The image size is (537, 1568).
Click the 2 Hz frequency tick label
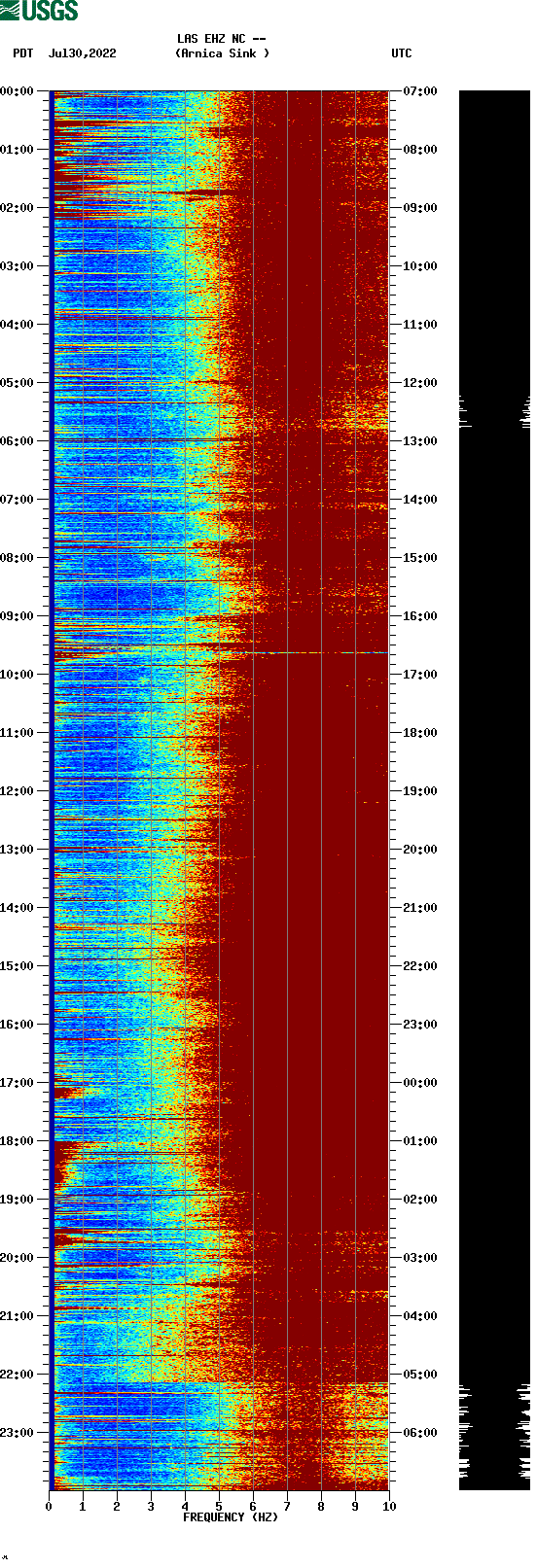tap(117, 1506)
